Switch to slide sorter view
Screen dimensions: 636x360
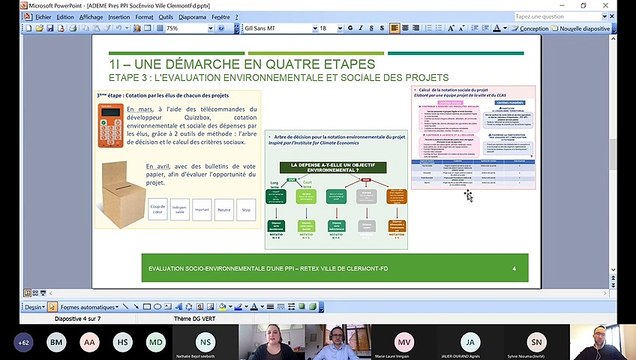[x=35, y=293]
